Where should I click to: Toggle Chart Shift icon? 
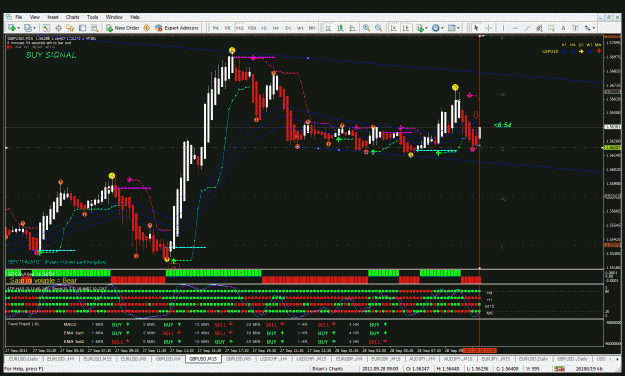coord(405,28)
